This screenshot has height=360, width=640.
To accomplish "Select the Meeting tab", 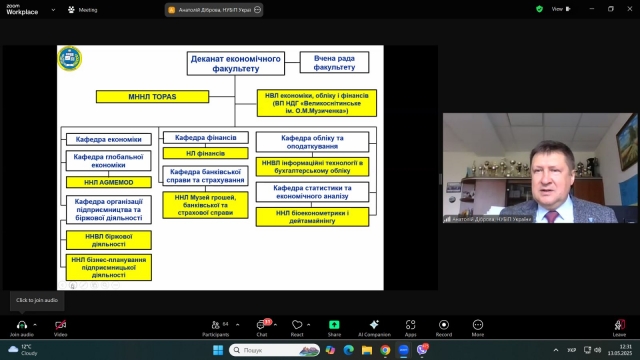I will [x=83, y=10].
